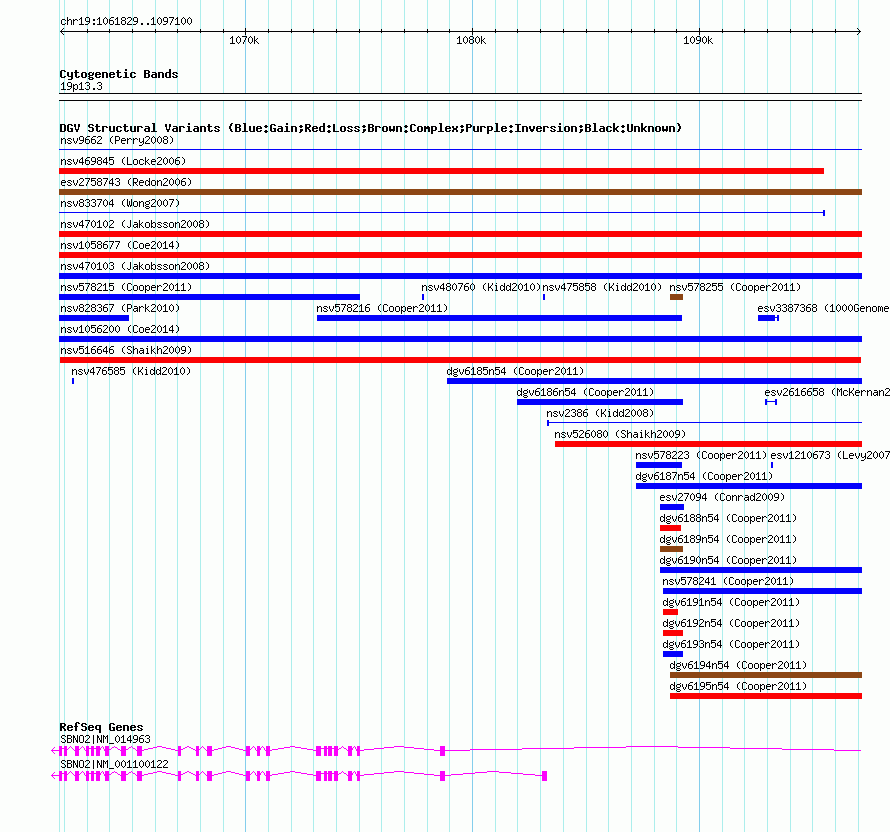Open the nsv480760 (Kidd2010) label
This screenshot has width=890, height=832.
point(481,287)
